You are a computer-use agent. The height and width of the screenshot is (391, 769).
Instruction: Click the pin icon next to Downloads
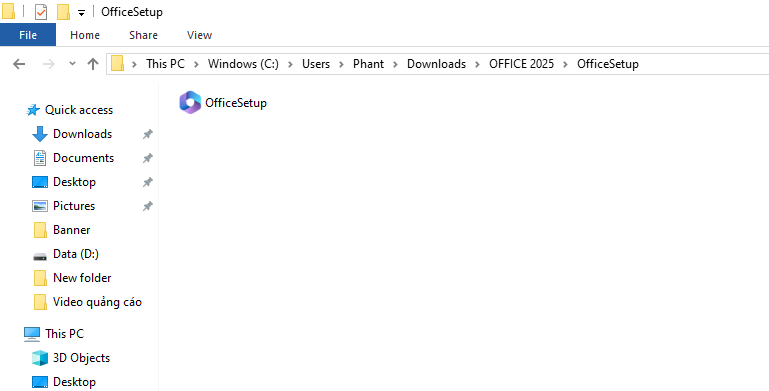[148, 134]
